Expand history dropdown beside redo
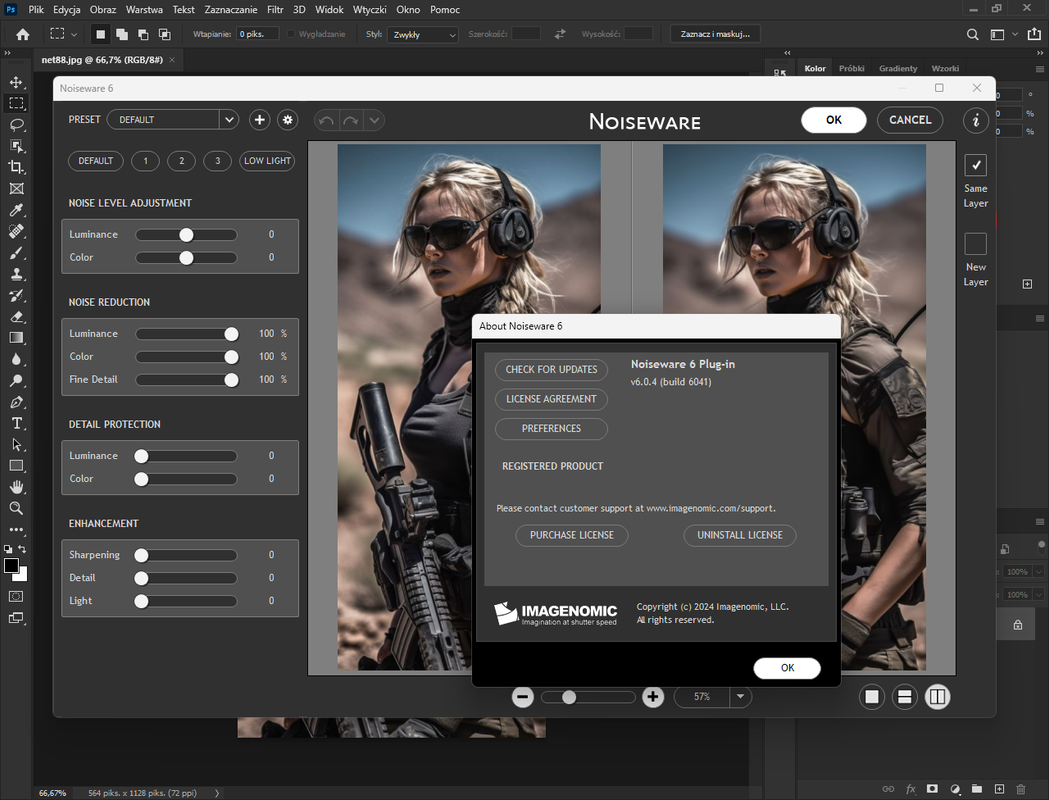Viewport: 1049px width, 800px height. coord(375,120)
